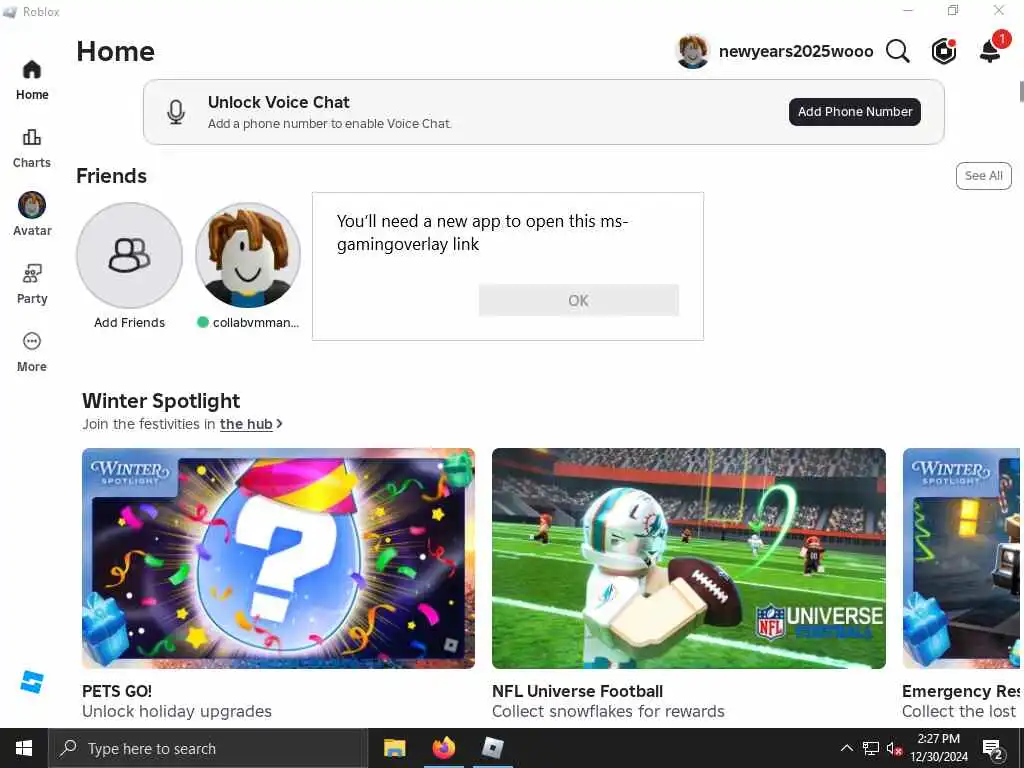The image size is (1024, 768).
Task: Open the hub link under Winter Spotlight
Action: point(246,424)
